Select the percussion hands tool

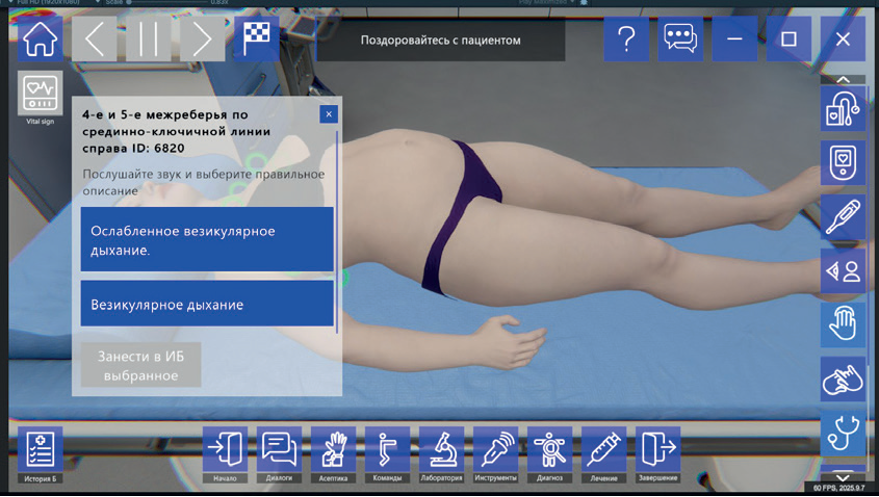click(x=843, y=379)
